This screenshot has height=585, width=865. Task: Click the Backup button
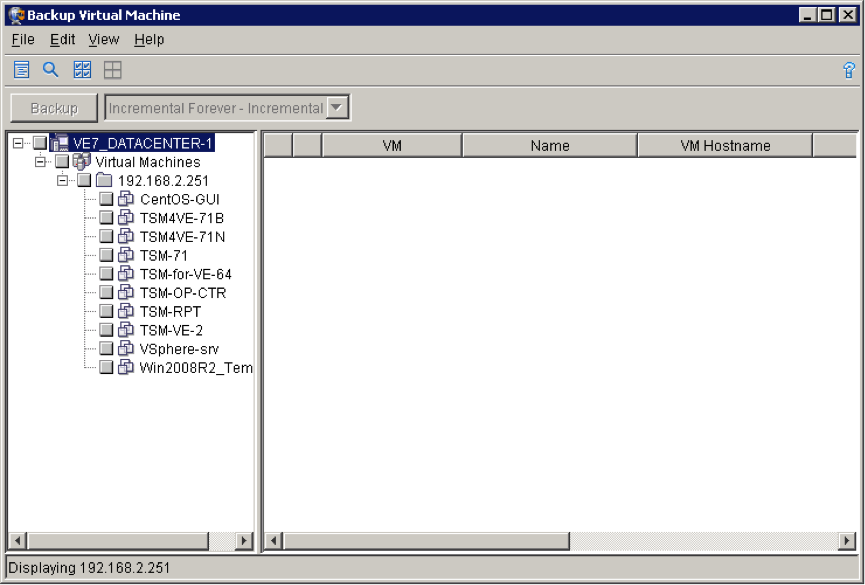click(53, 107)
